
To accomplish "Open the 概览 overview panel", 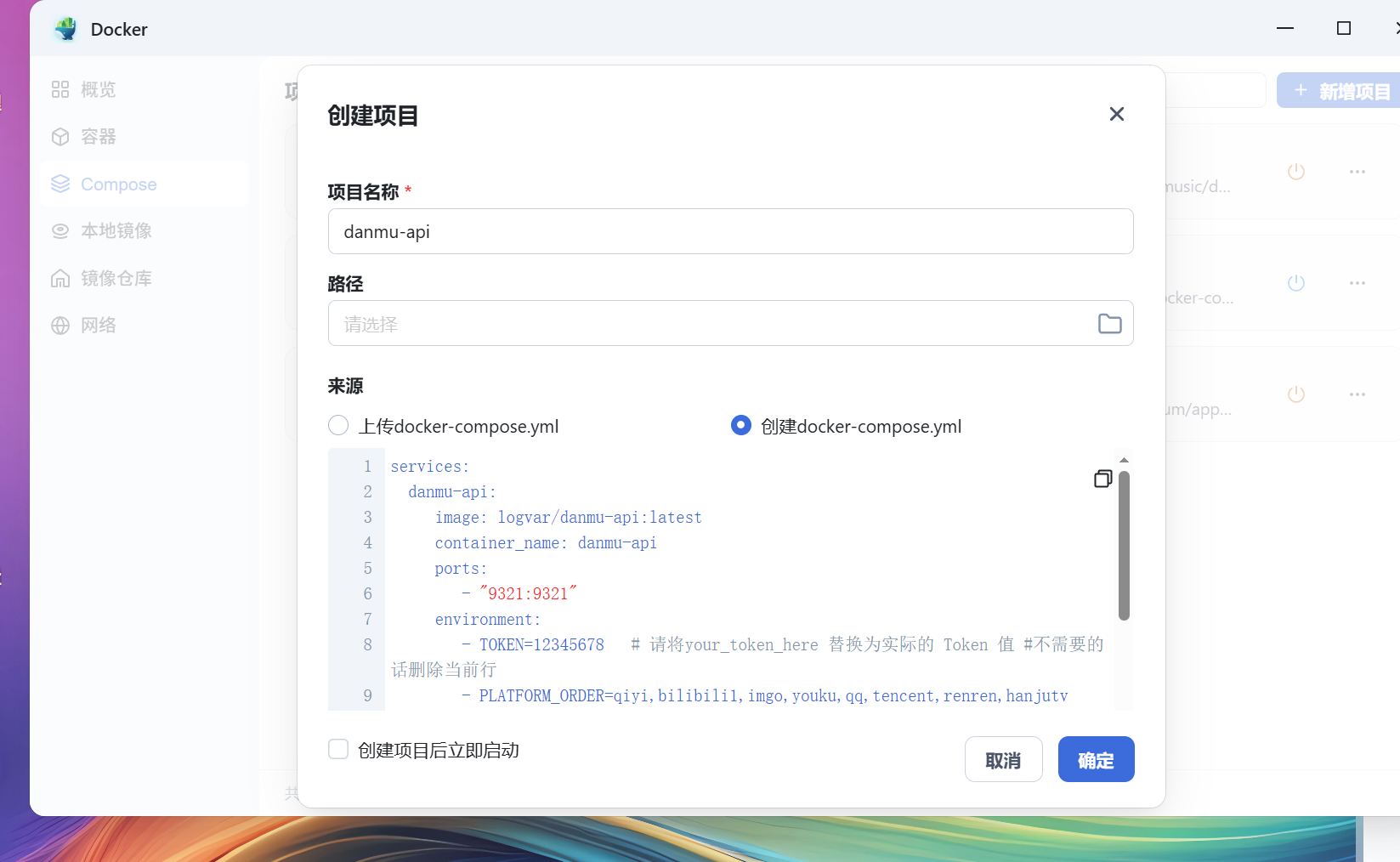I will point(98,89).
